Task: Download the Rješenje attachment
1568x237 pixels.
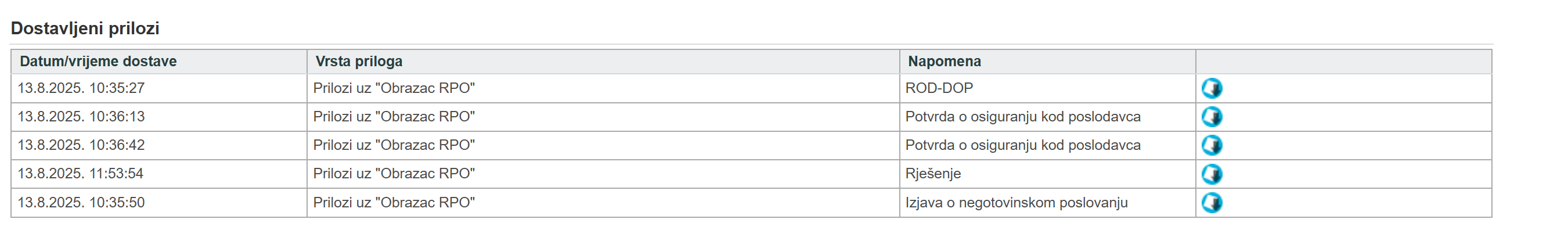Action: click(1212, 174)
